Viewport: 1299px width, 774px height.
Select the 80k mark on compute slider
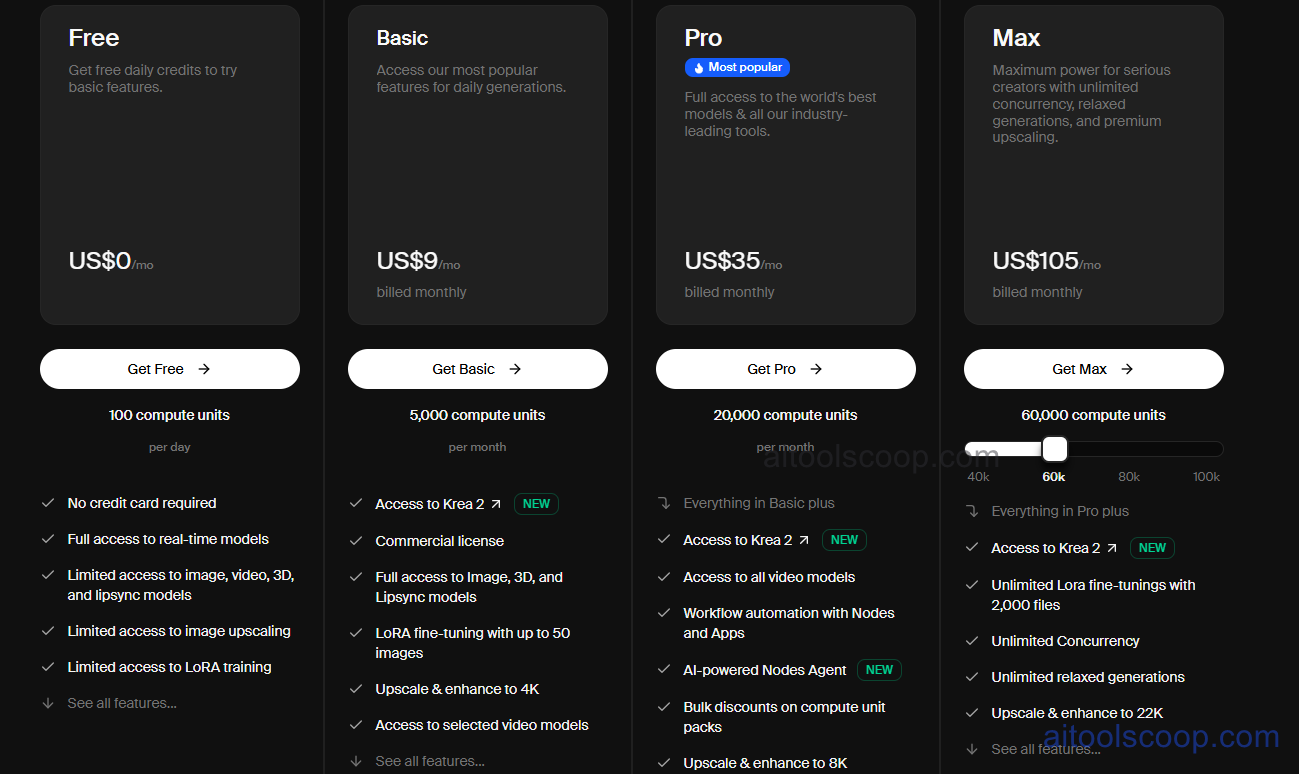pyautogui.click(x=1129, y=477)
